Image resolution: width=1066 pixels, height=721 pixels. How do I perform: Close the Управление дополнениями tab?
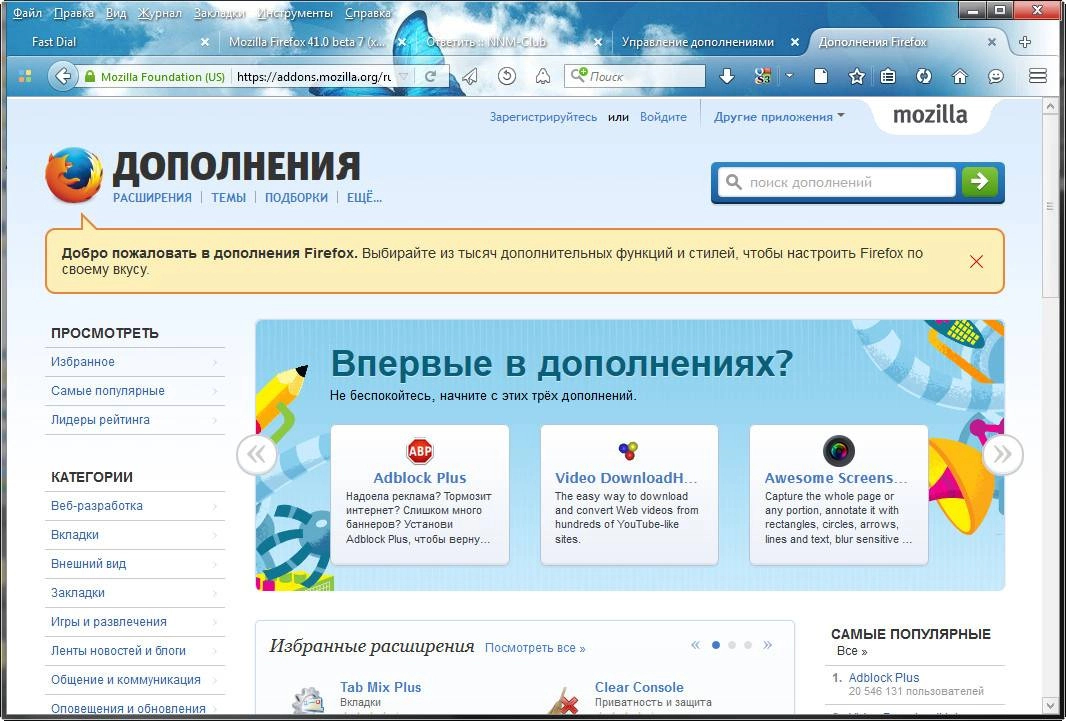coord(795,42)
